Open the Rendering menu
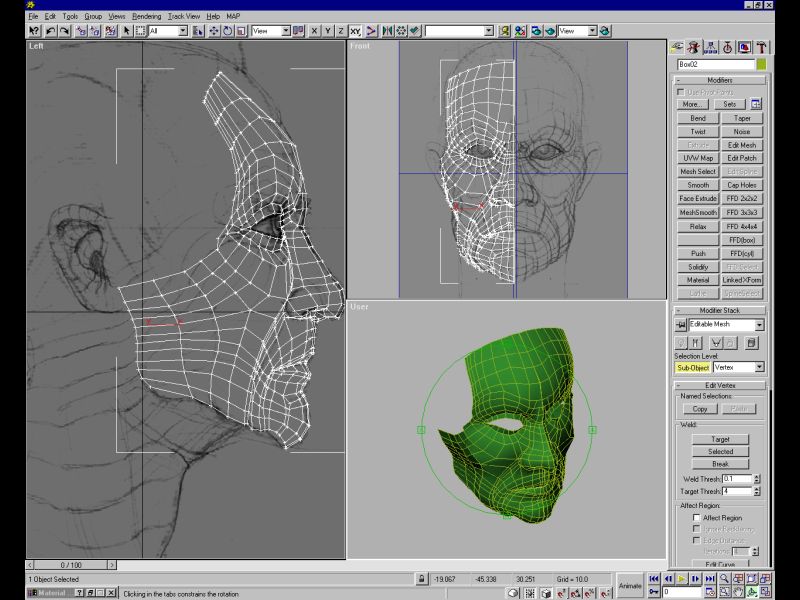 (146, 17)
